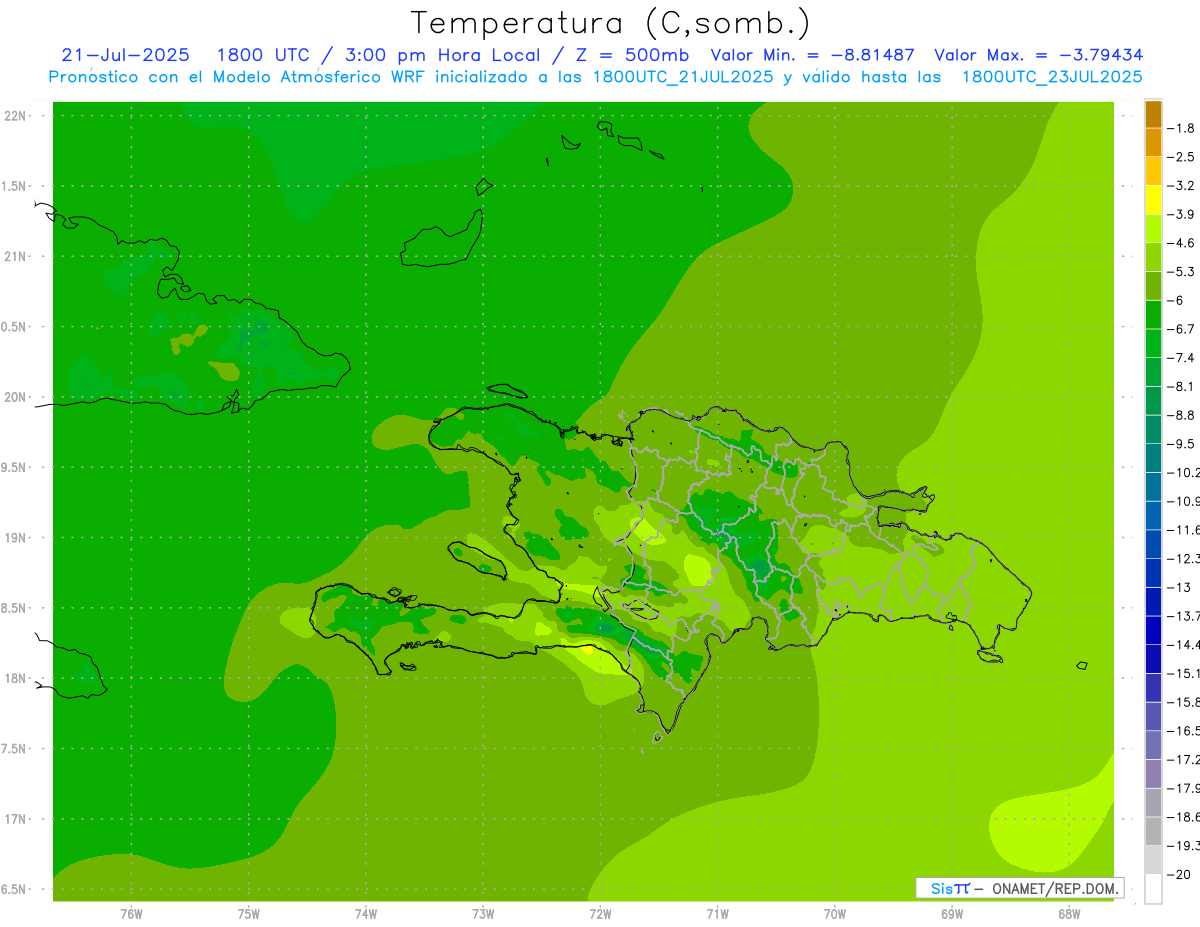This screenshot has width=1200, height=927.
Task: Click legend value "-15.8"
Action: tap(1184, 702)
